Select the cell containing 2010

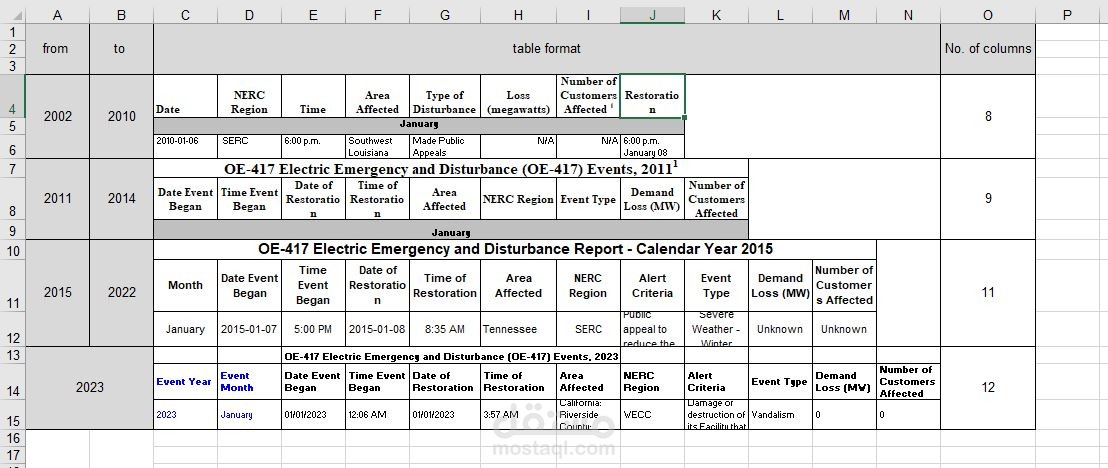121,117
